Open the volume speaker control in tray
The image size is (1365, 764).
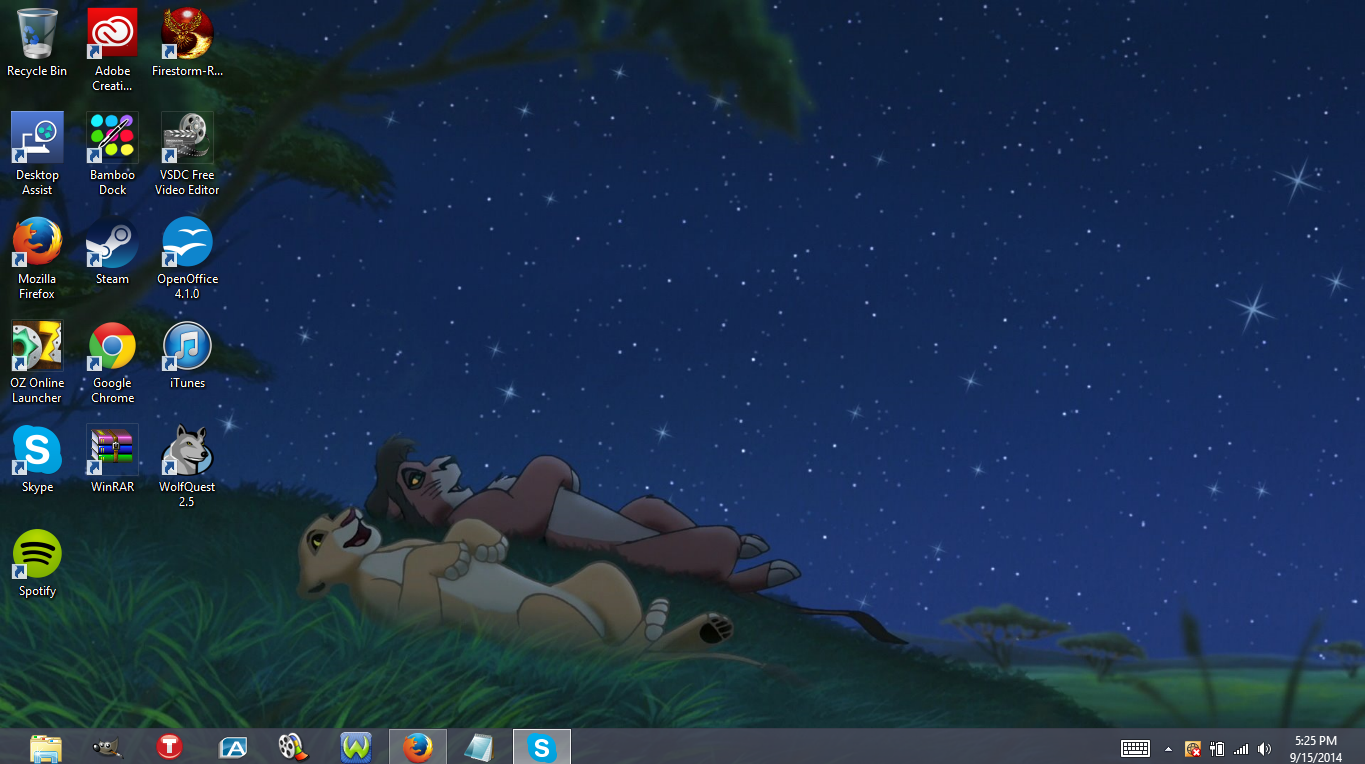pyautogui.click(x=1264, y=748)
